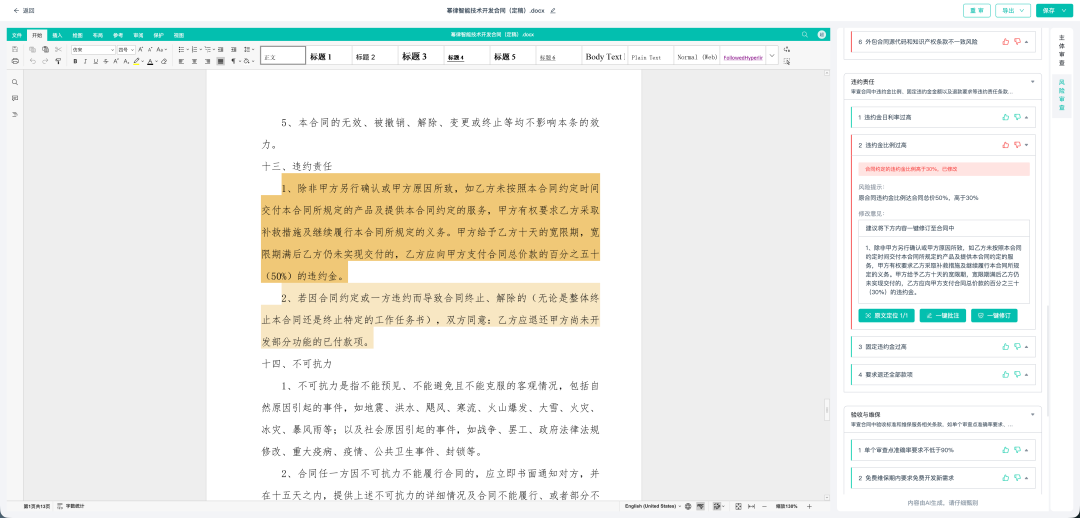Toggle italic formatting
The image size is (1080, 518).
85,61
